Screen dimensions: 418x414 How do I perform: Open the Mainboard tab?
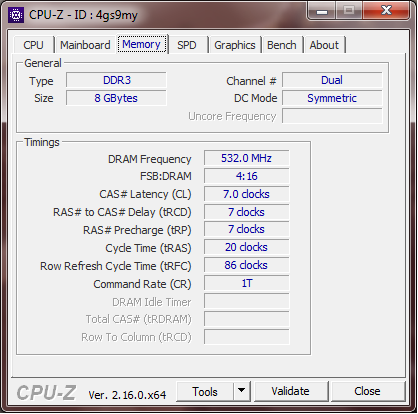[x=85, y=45]
